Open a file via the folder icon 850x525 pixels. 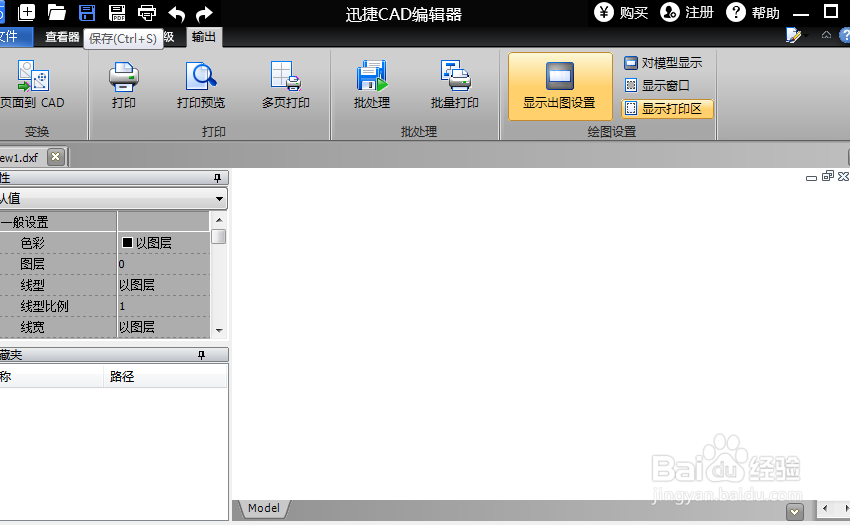click(x=56, y=12)
